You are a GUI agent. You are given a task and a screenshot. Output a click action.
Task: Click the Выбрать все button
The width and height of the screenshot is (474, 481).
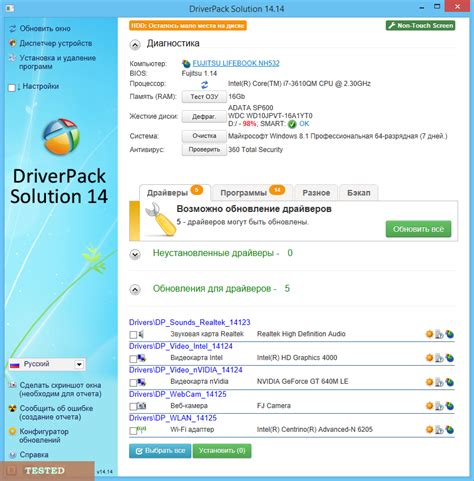(x=160, y=451)
